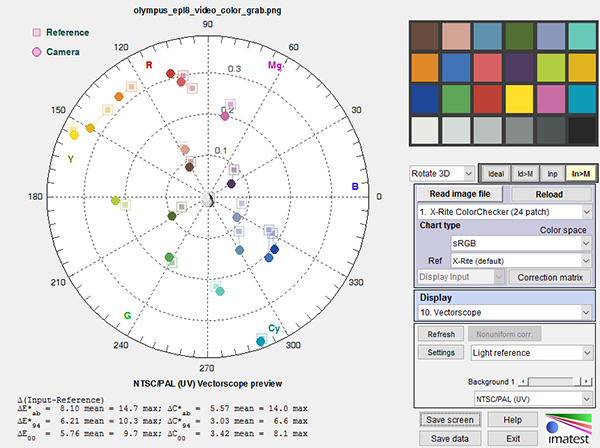
Task: Open the NTSC/PAL (UV) dropdown
Action: pos(533,399)
